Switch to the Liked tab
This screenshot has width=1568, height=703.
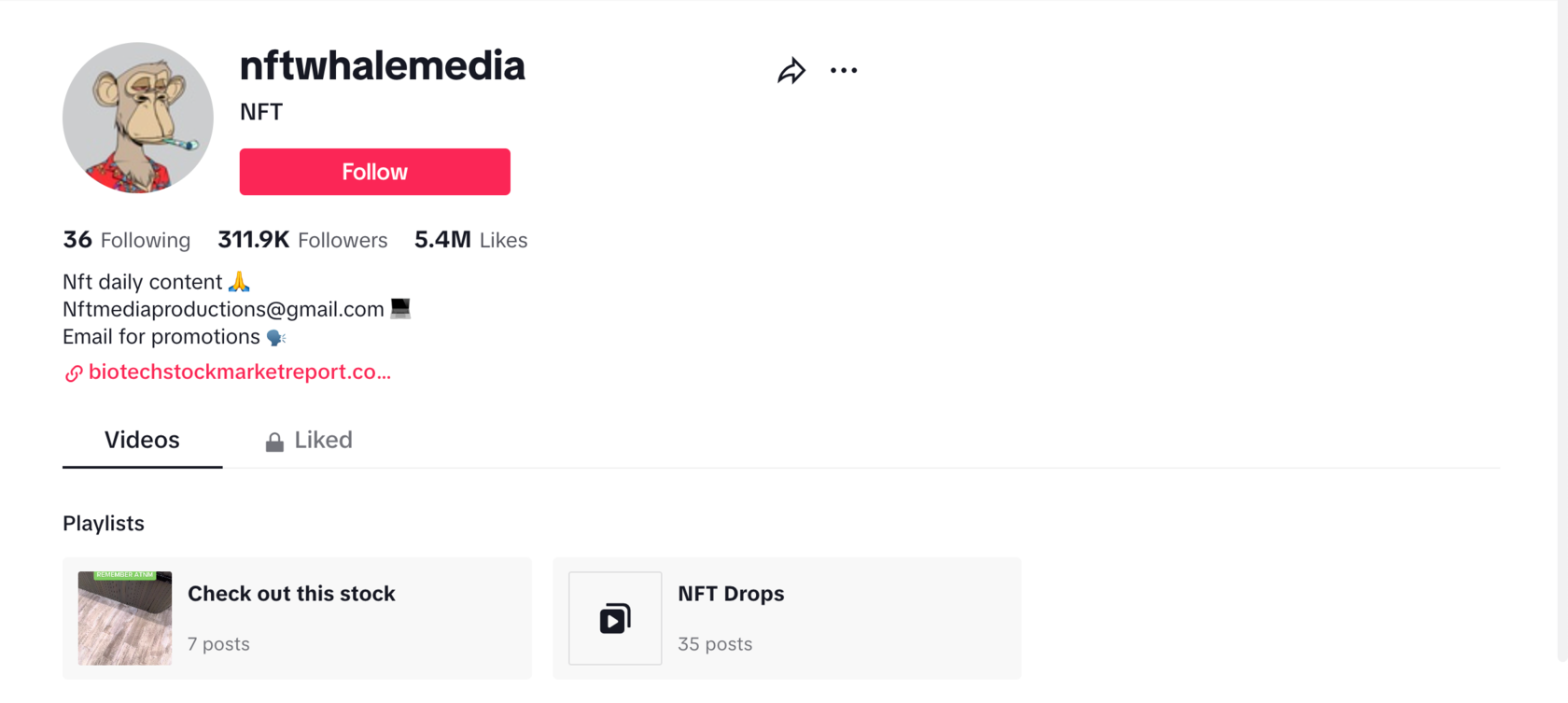pos(309,440)
